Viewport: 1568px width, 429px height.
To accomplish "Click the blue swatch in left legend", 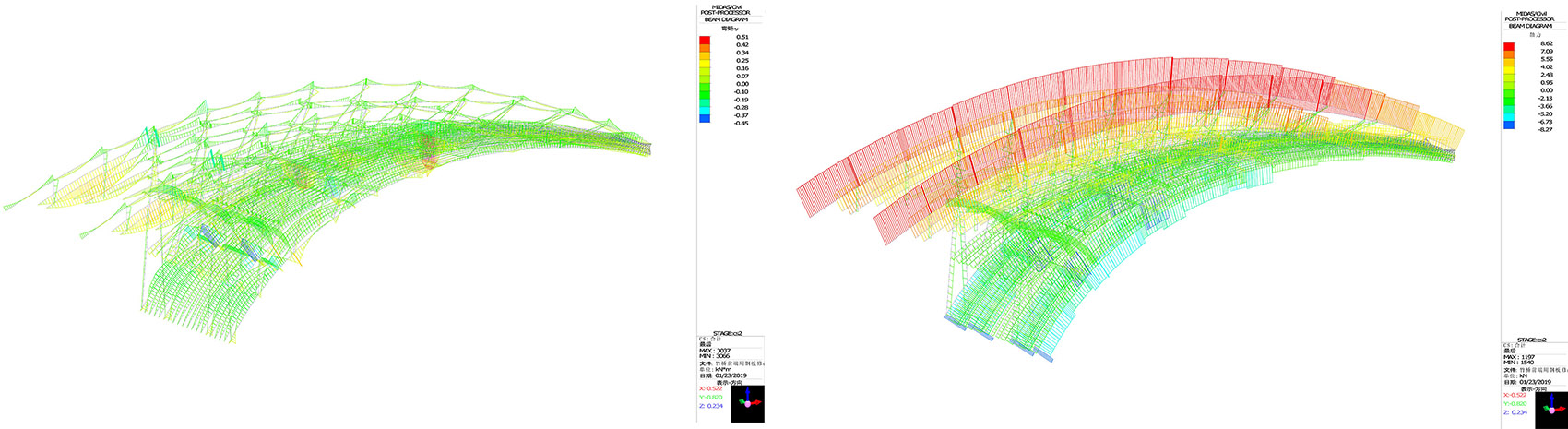I will 705,119.
